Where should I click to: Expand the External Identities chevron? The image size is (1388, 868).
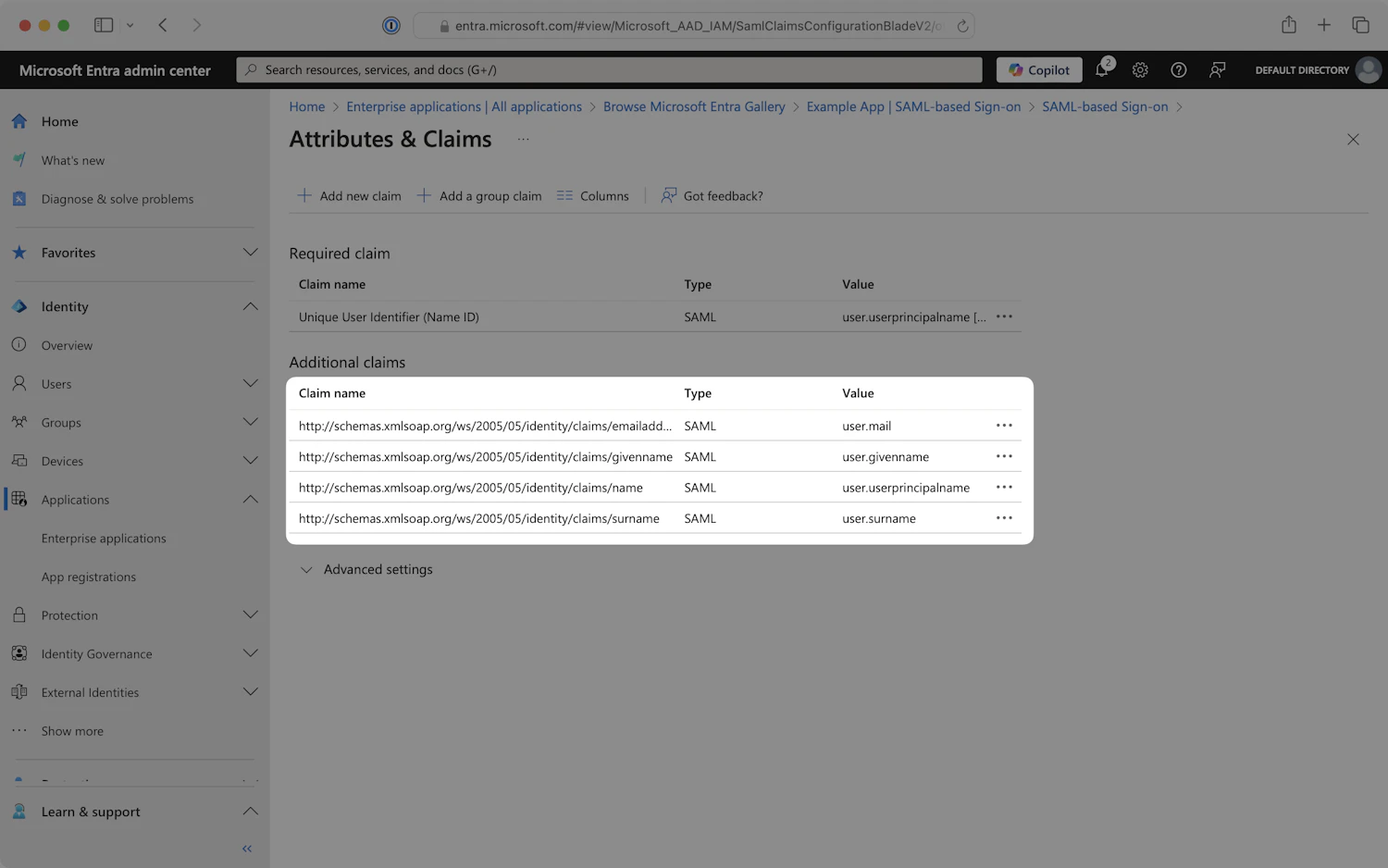point(250,692)
